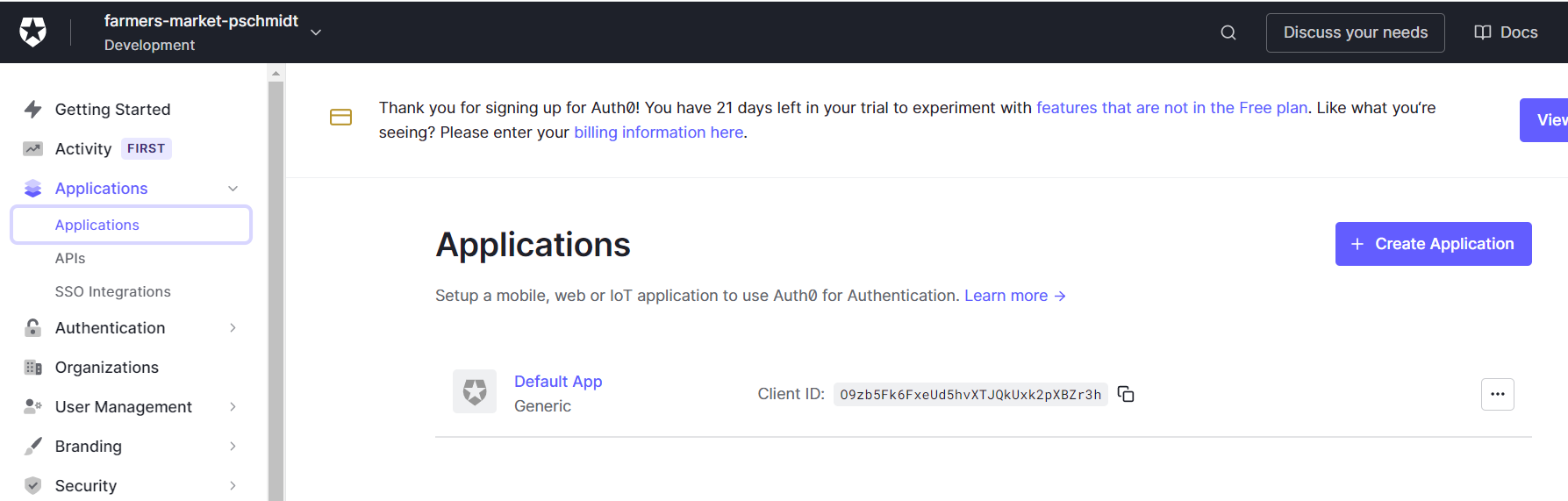The width and height of the screenshot is (1568, 501).
Task: Open the Security menu item
Action: pos(85,485)
